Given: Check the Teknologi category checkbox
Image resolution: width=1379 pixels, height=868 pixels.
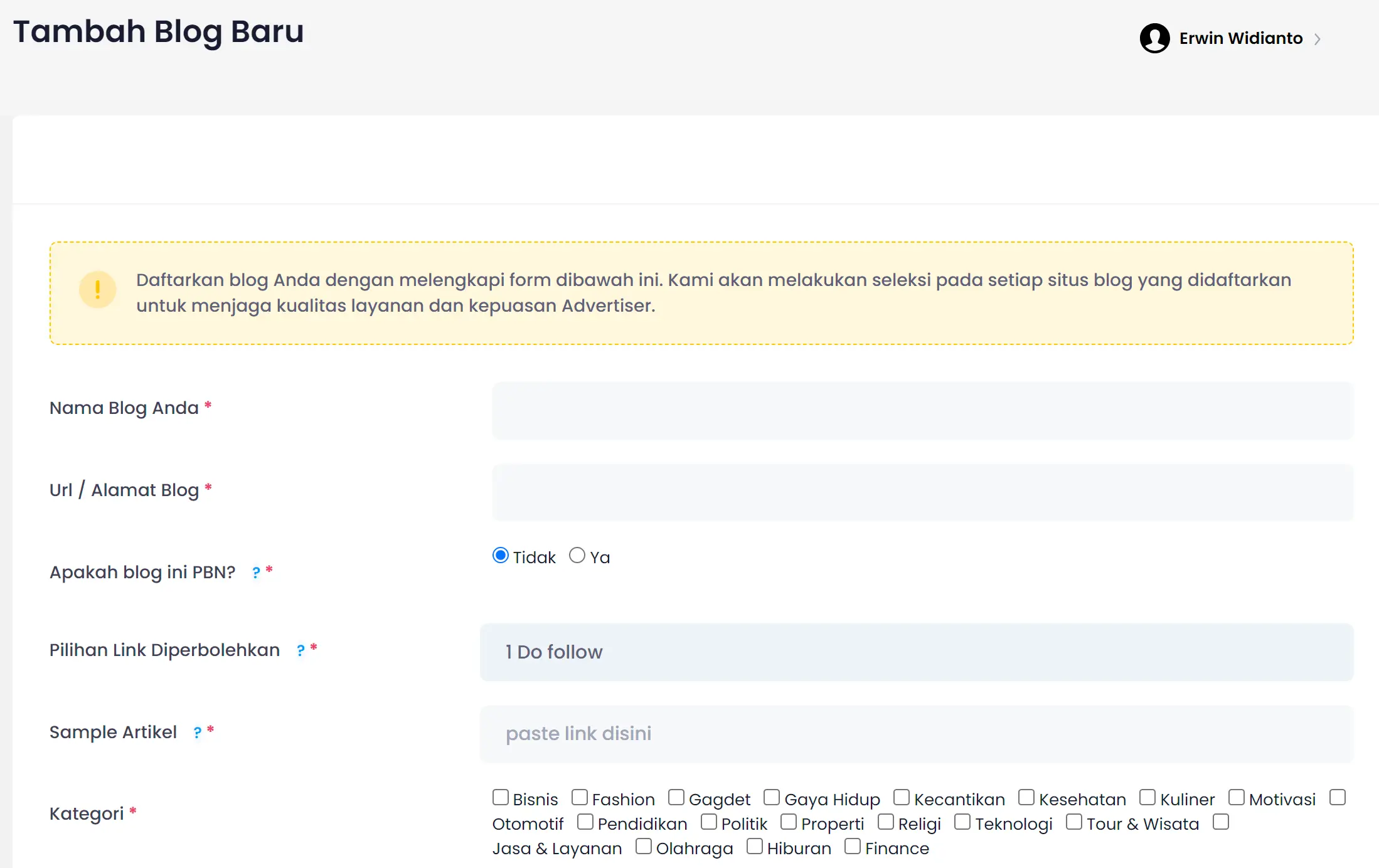Looking at the screenshot, I should tap(962, 822).
